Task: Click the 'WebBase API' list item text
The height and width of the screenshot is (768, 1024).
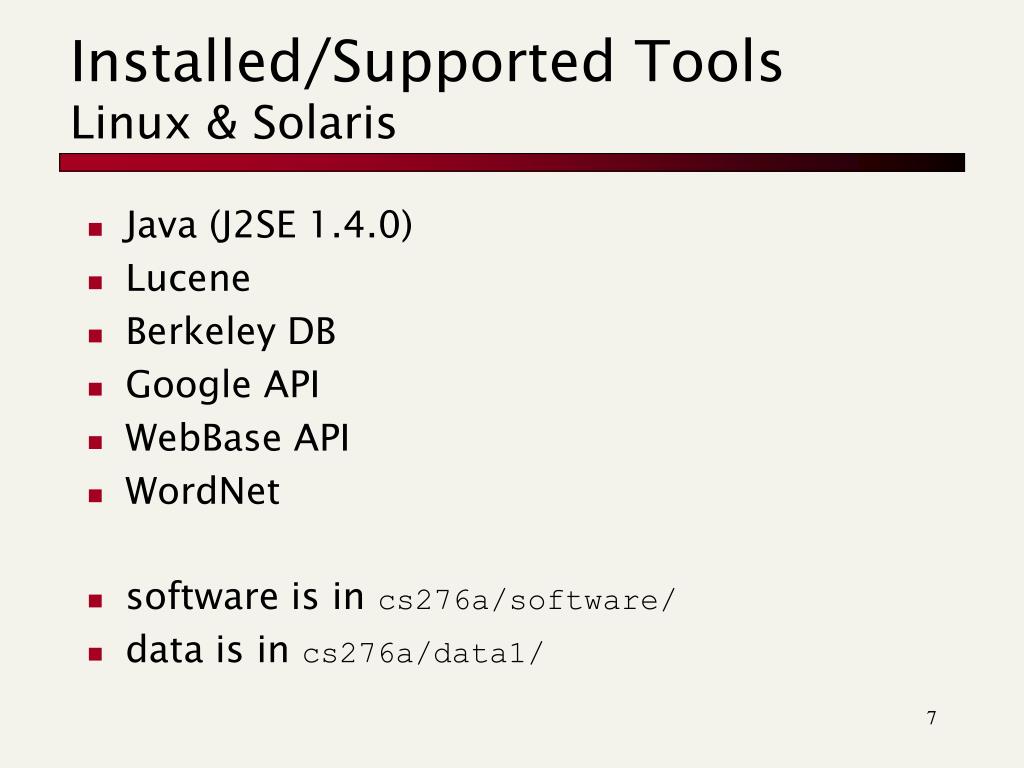Action: coord(237,438)
